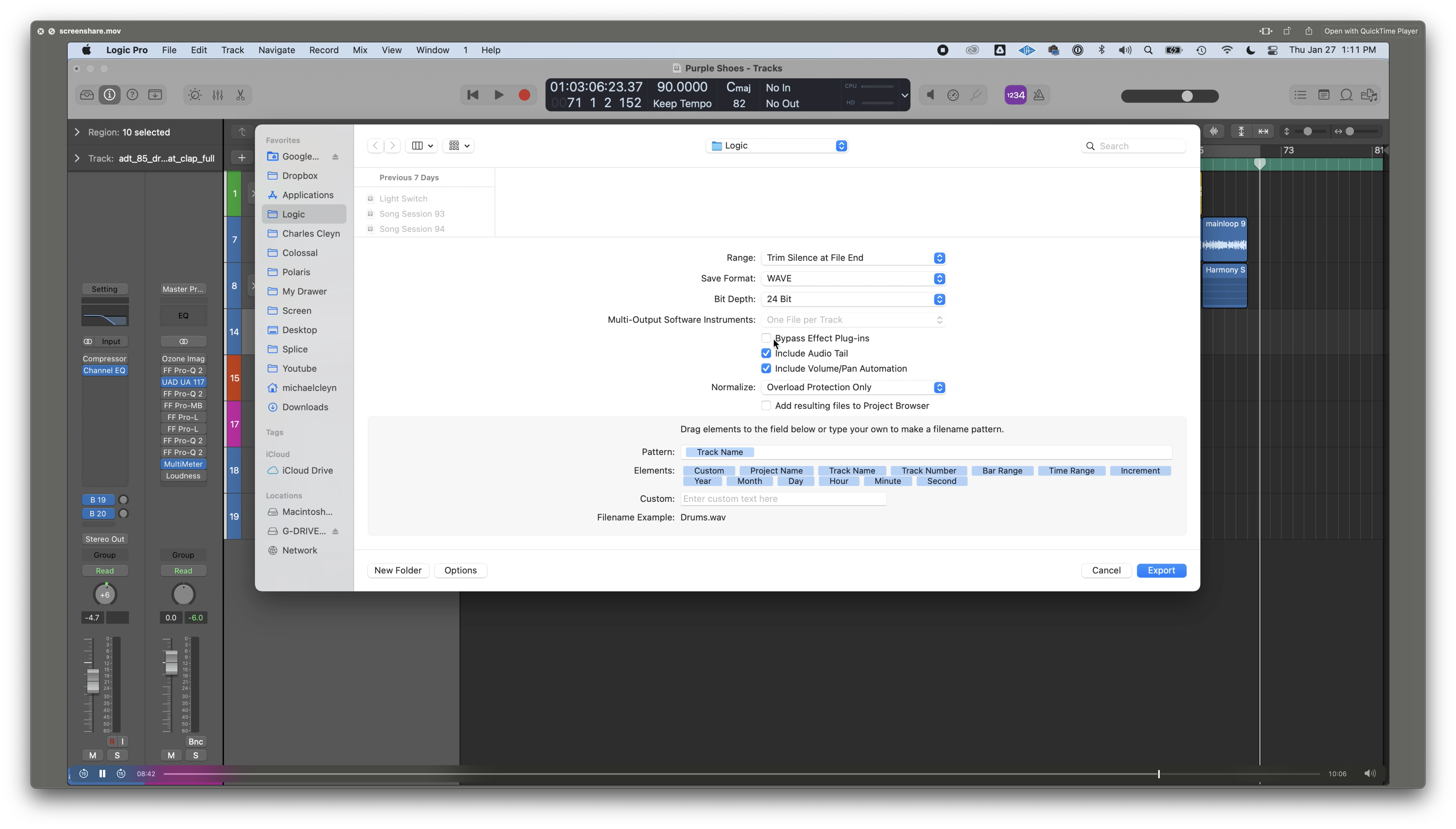Image resolution: width=1456 pixels, height=829 pixels.
Task: Click the add track plus button
Action: (x=241, y=158)
